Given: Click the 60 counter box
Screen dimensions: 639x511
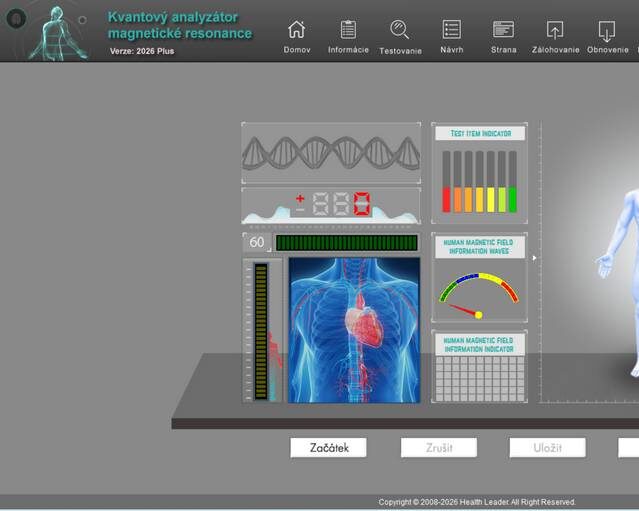Looking at the screenshot, I should [257, 242].
